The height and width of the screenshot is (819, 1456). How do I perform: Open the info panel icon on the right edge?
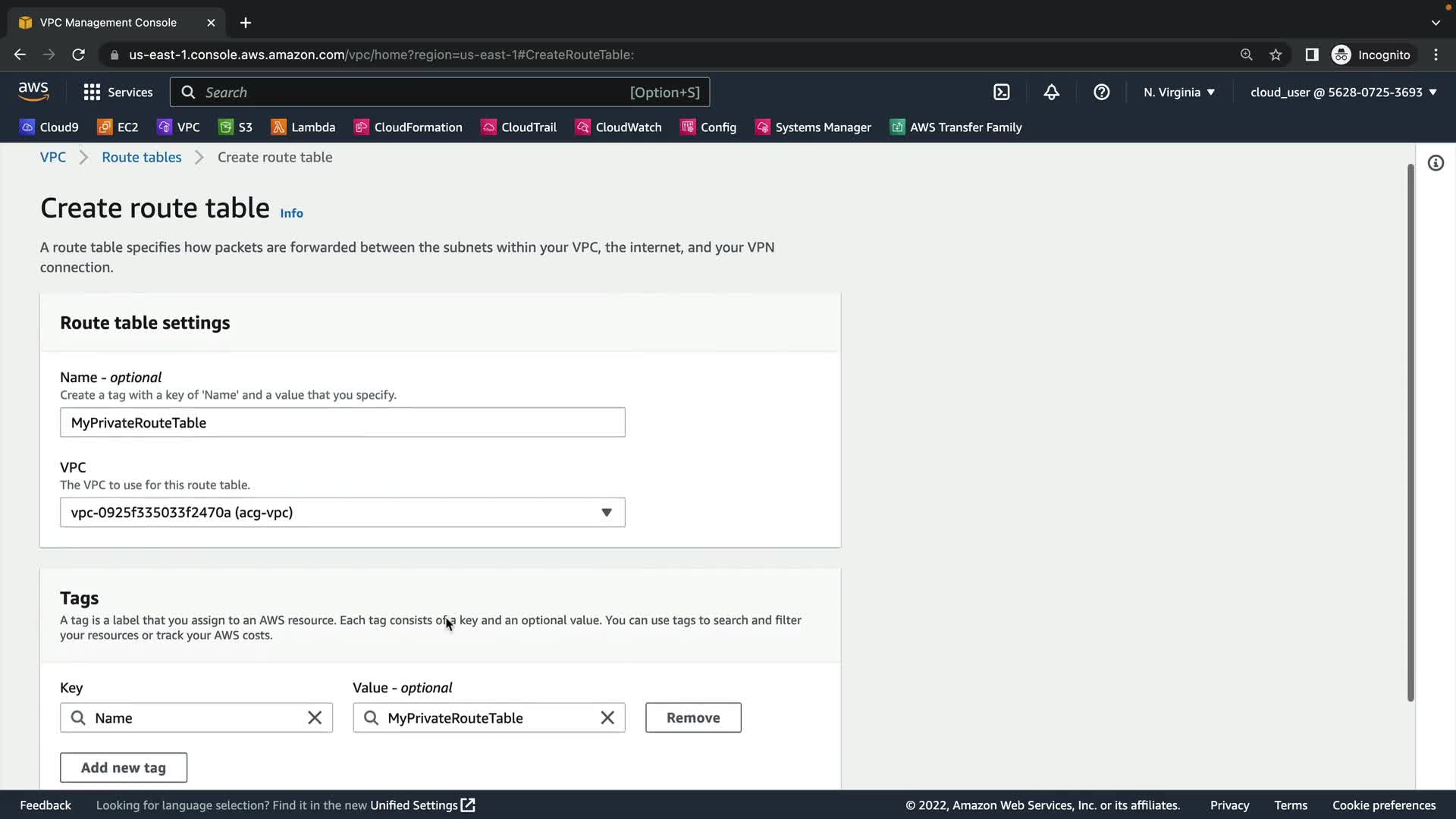pyautogui.click(x=1436, y=163)
